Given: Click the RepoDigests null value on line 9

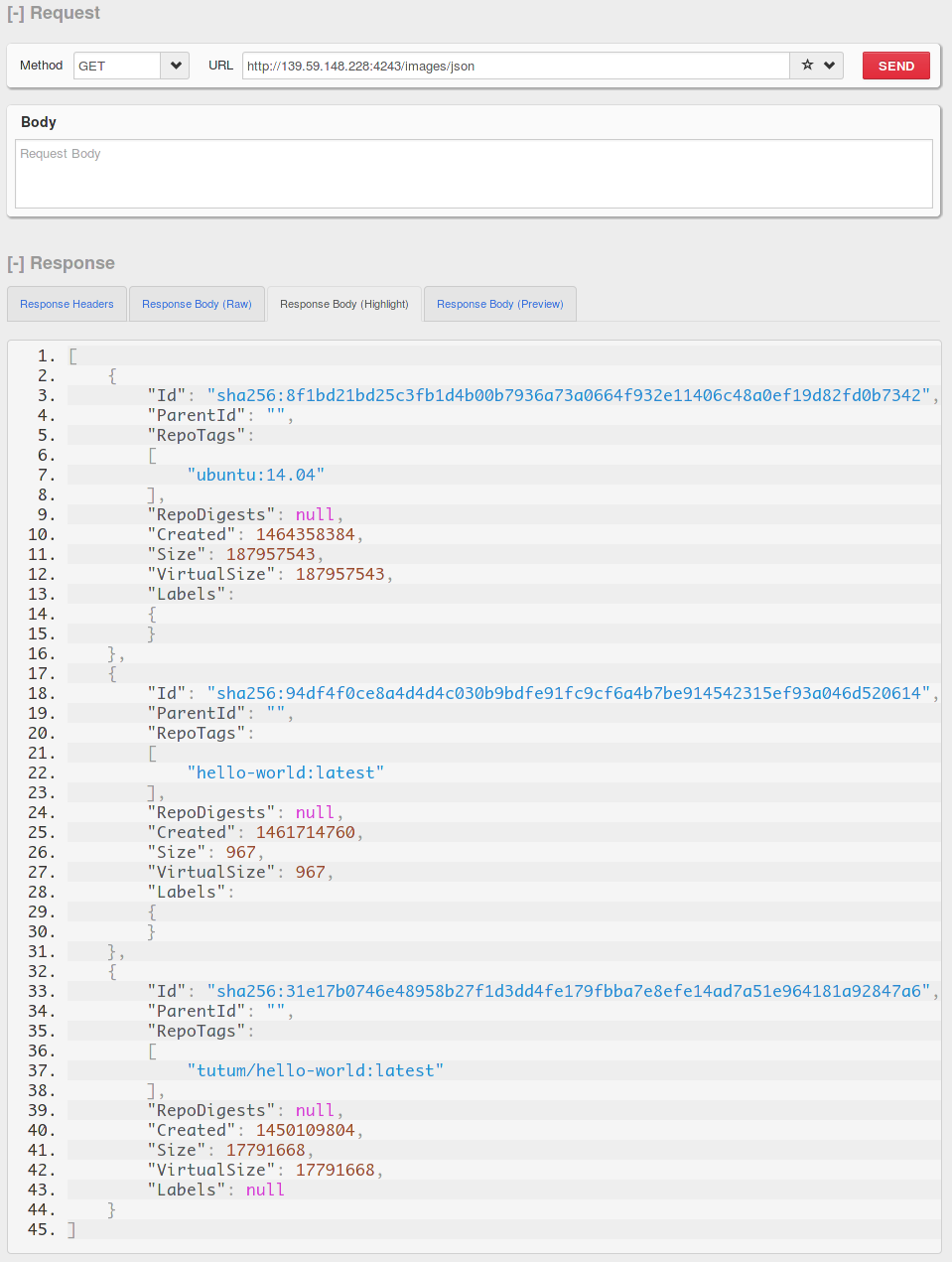Looking at the screenshot, I should (316, 514).
